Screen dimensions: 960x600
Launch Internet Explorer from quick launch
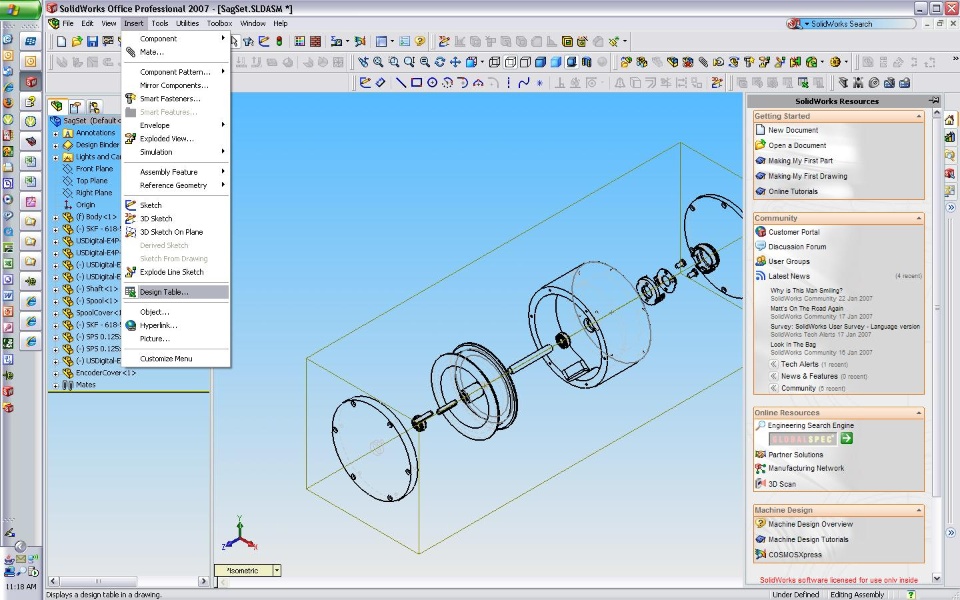point(8,87)
